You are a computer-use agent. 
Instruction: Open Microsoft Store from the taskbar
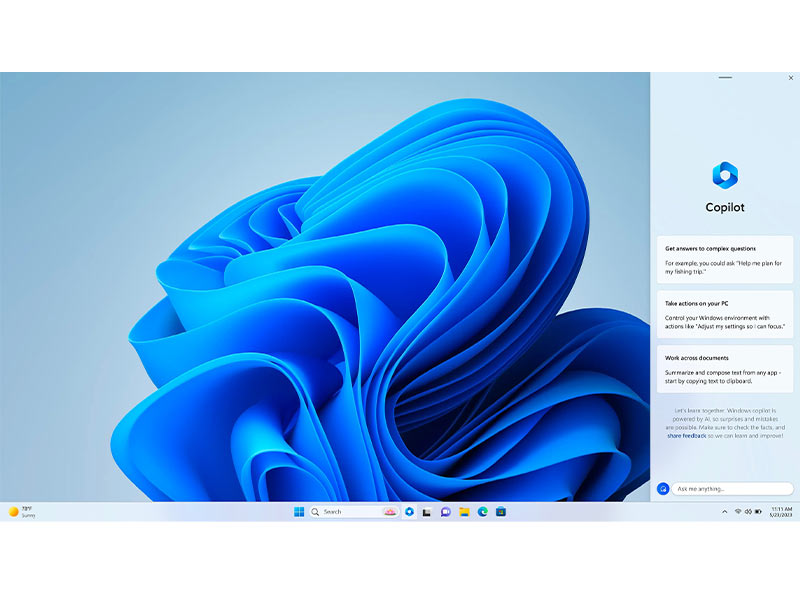[x=501, y=512]
